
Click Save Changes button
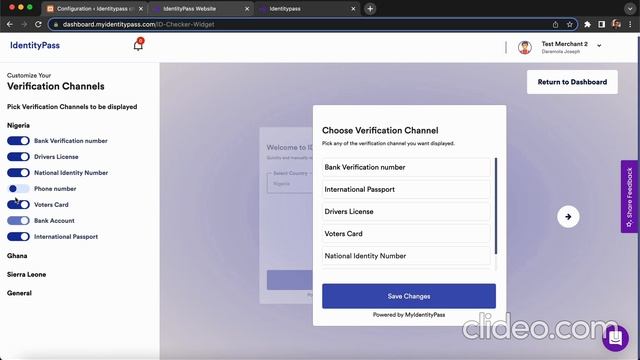tap(409, 296)
